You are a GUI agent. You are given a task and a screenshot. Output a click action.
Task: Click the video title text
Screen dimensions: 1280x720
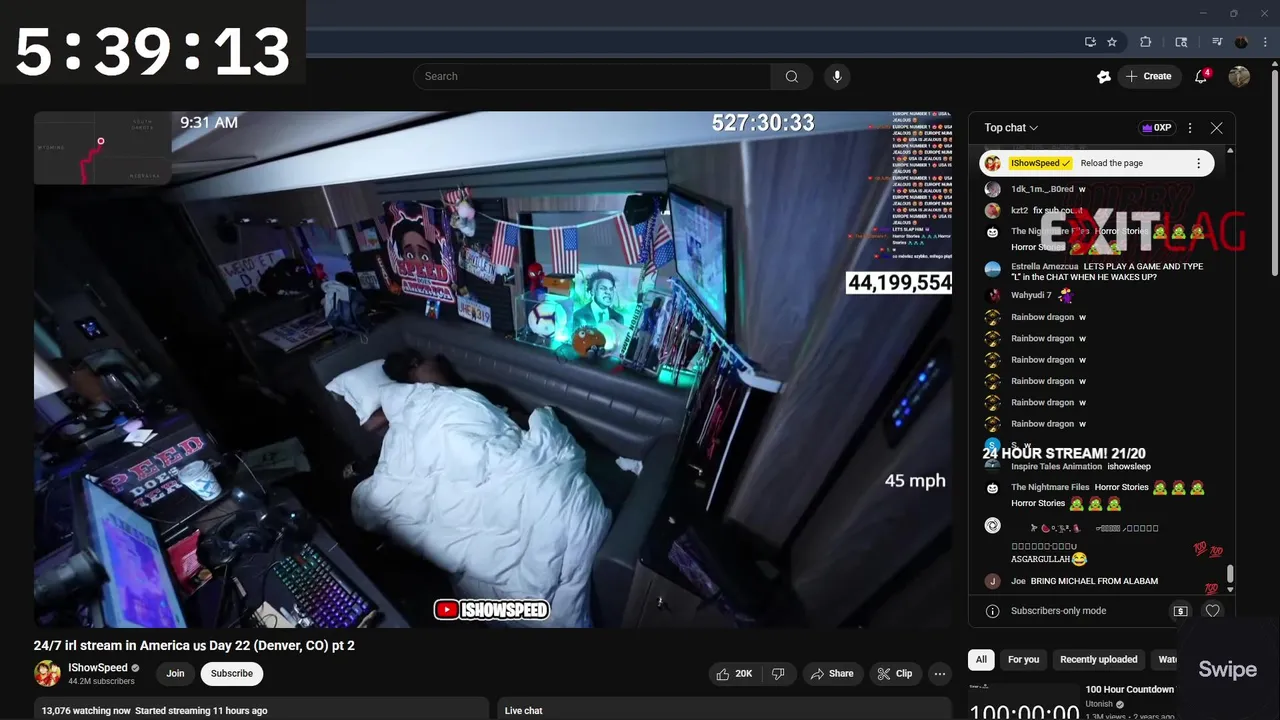click(194, 646)
